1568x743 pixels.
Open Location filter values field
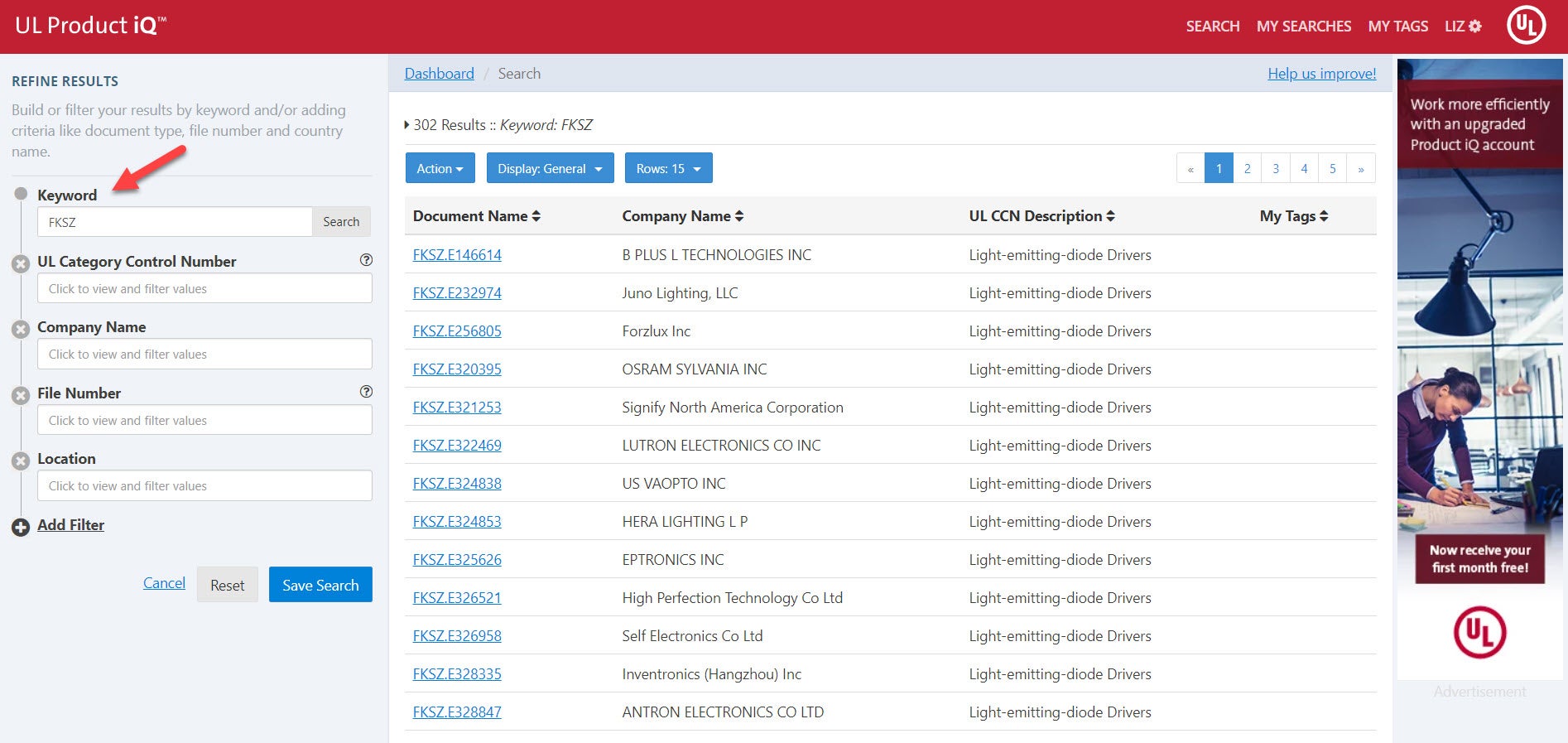click(204, 485)
